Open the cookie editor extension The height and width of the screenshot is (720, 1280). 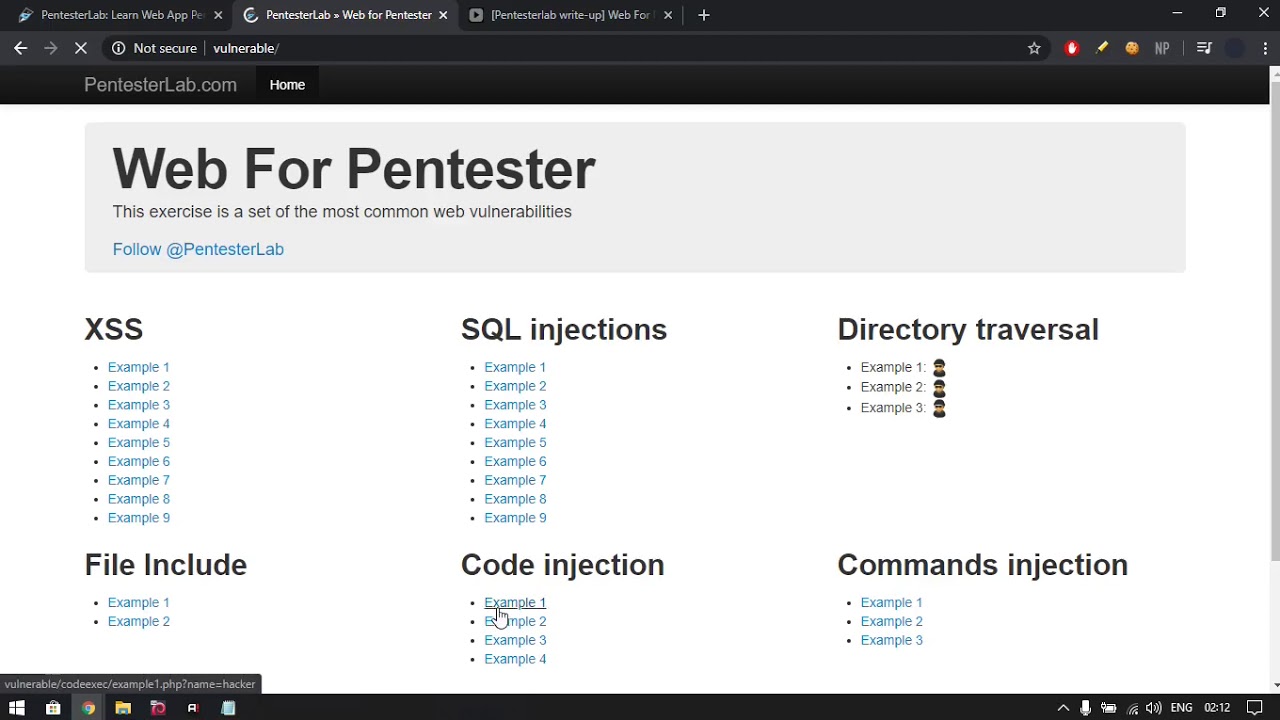tap(1132, 48)
